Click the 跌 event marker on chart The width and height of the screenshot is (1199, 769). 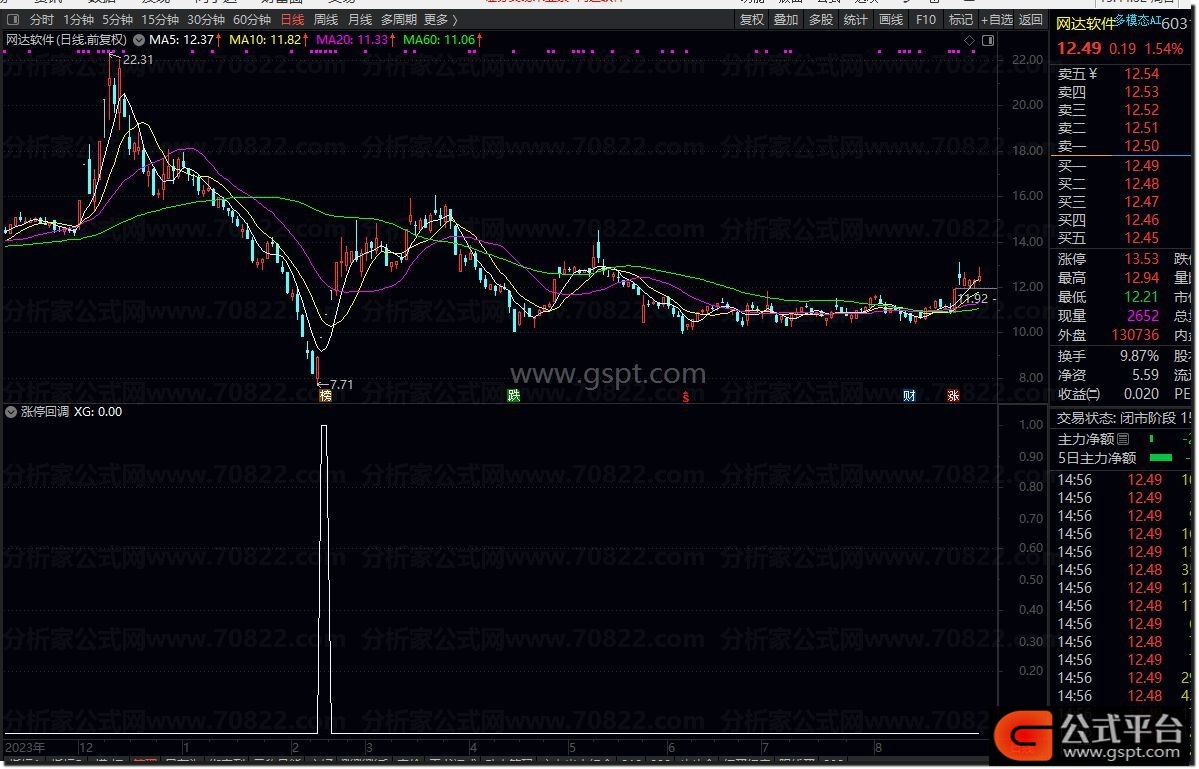coord(514,395)
